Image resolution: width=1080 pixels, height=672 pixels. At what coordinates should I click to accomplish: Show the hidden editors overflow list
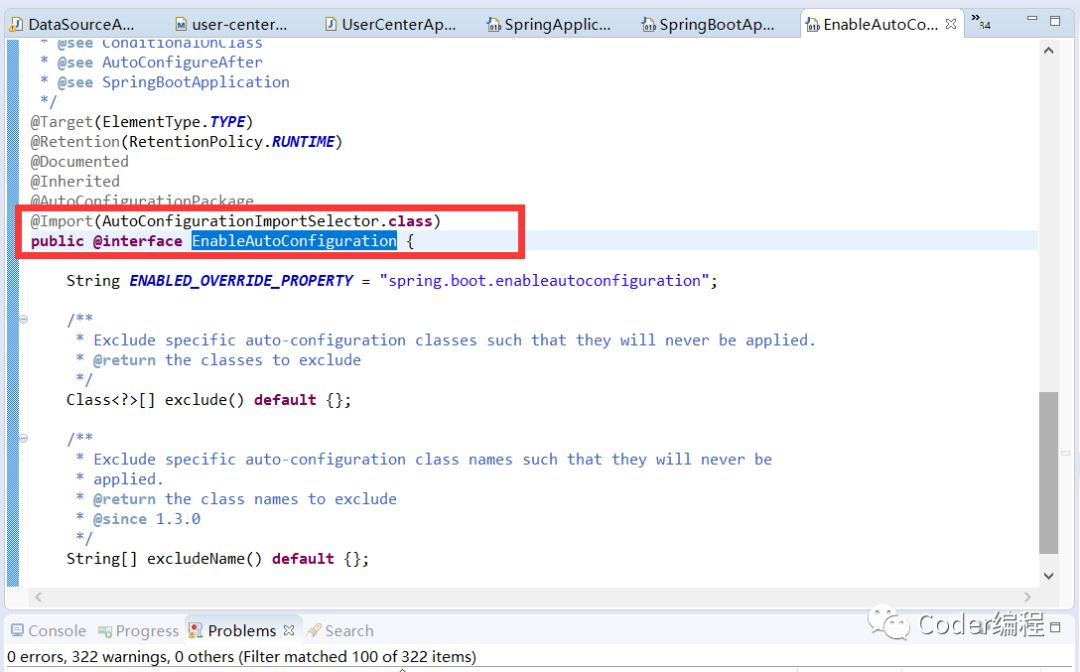click(981, 21)
